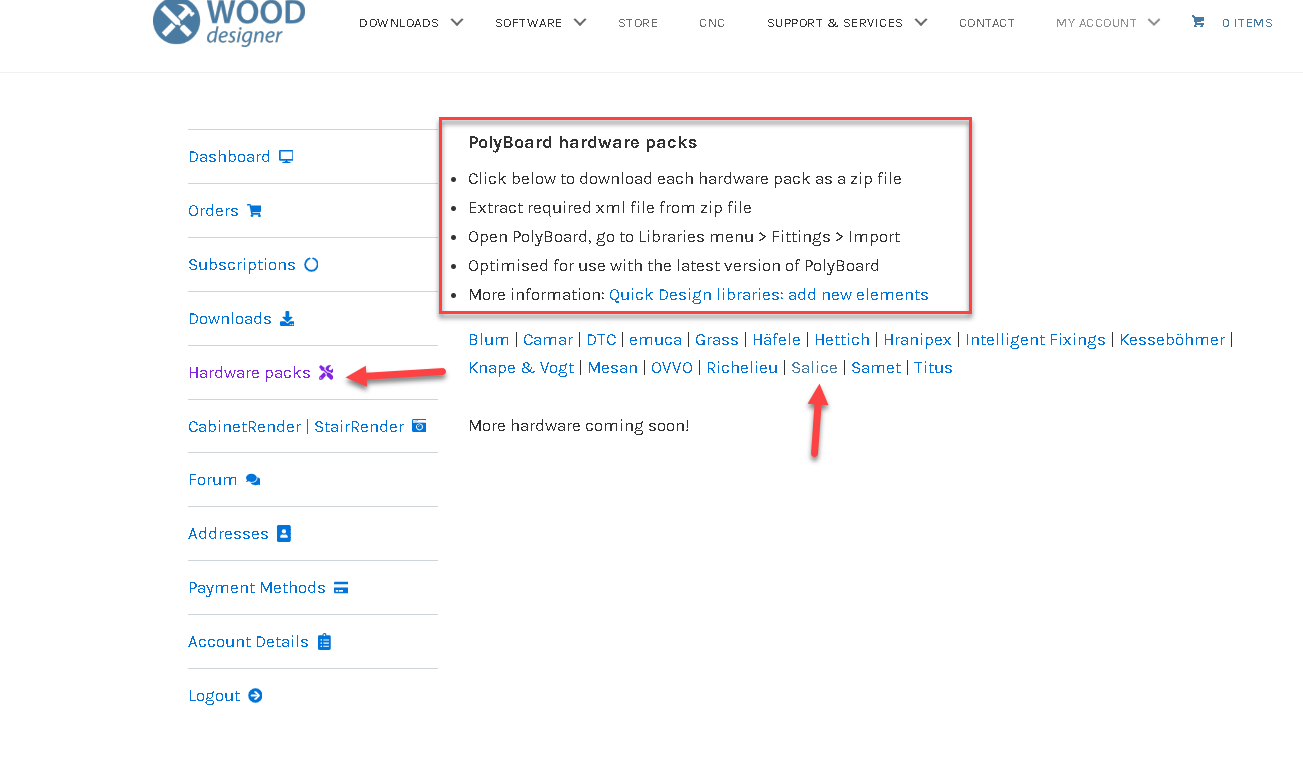Open the CabinetRender link
Screen dimensions: 1303x767
point(245,427)
